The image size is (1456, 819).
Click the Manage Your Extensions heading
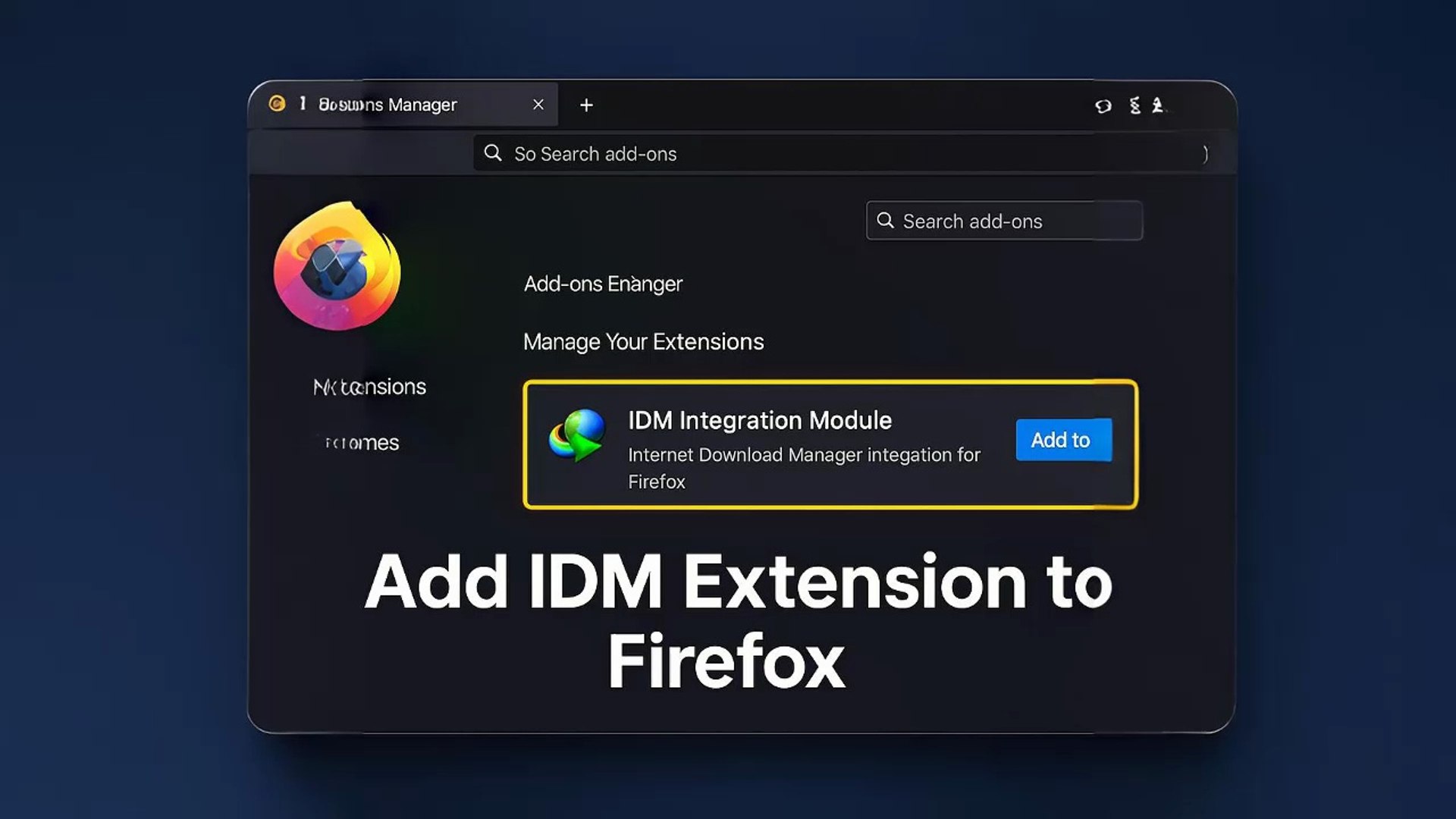644,342
